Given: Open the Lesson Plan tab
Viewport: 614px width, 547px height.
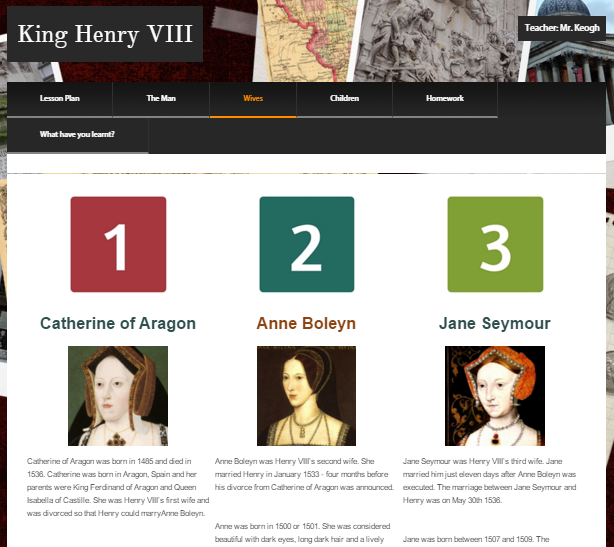Looking at the screenshot, I should 60,98.
